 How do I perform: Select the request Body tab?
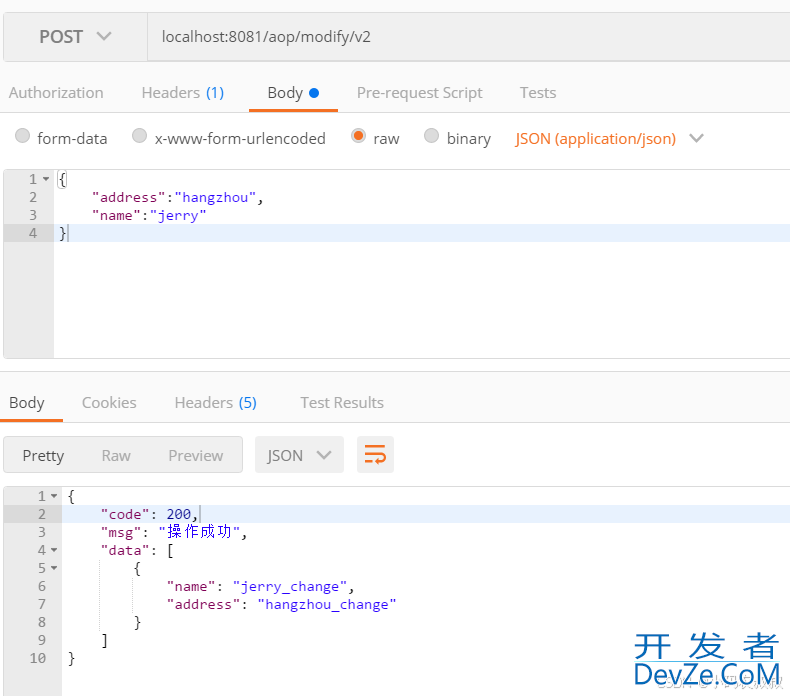(x=293, y=93)
